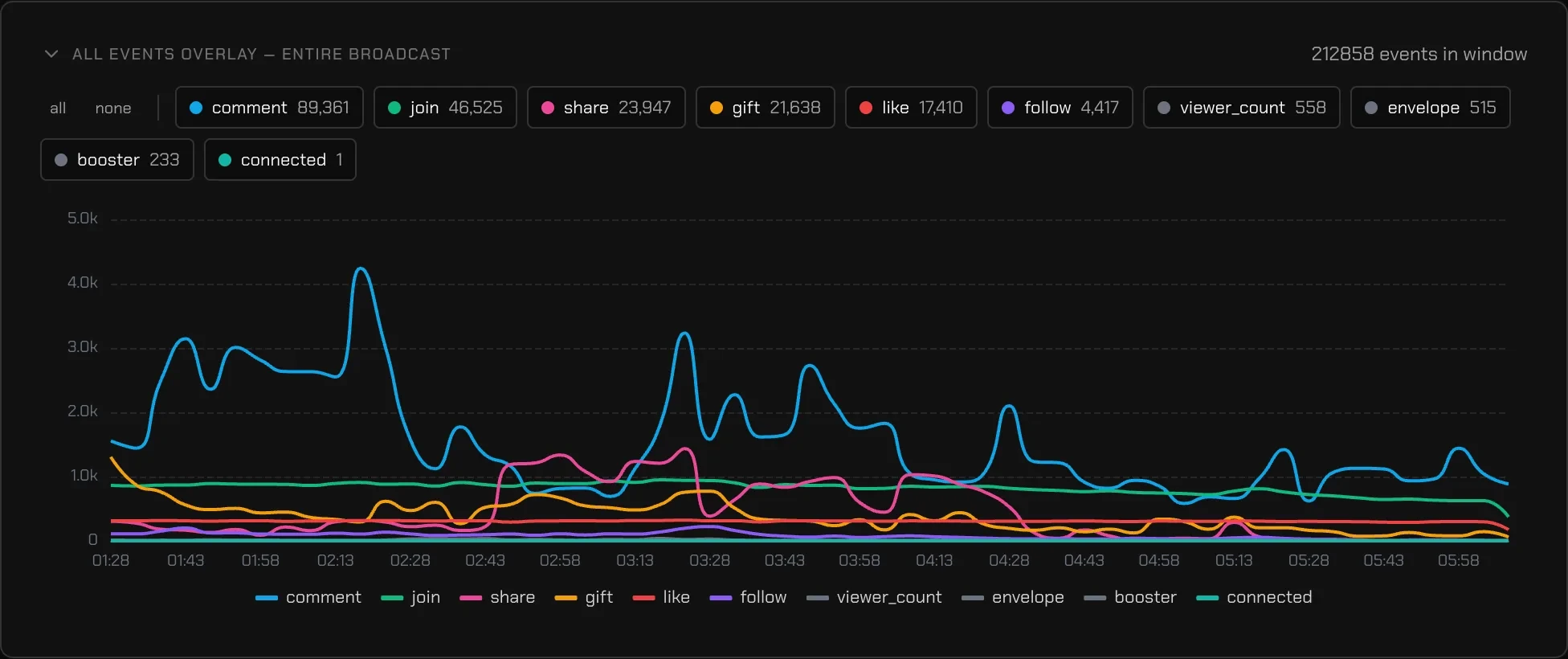Toggle the join 46,525 event chip
1568x659 pixels.
(x=445, y=107)
